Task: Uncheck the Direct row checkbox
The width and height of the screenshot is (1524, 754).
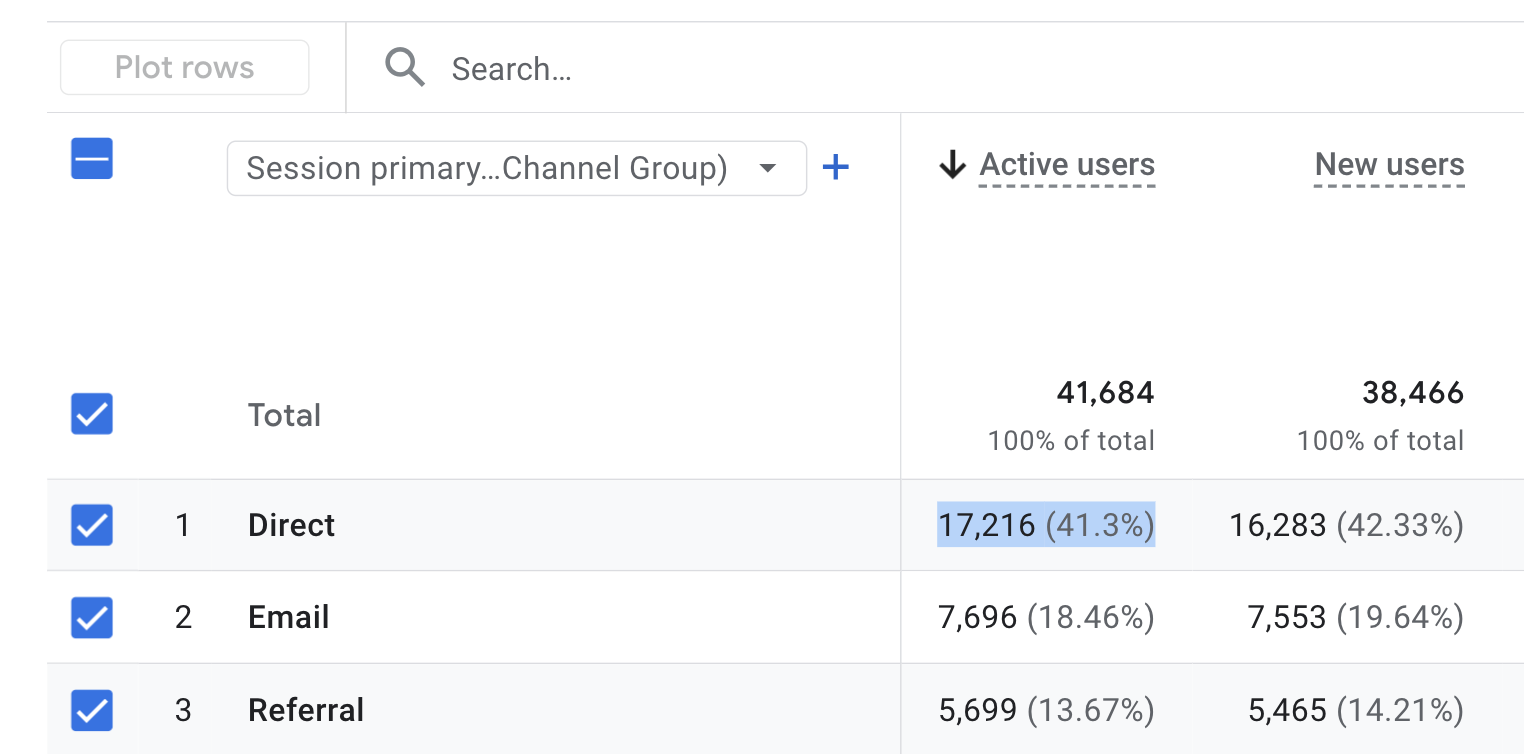Action: [92, 525]
